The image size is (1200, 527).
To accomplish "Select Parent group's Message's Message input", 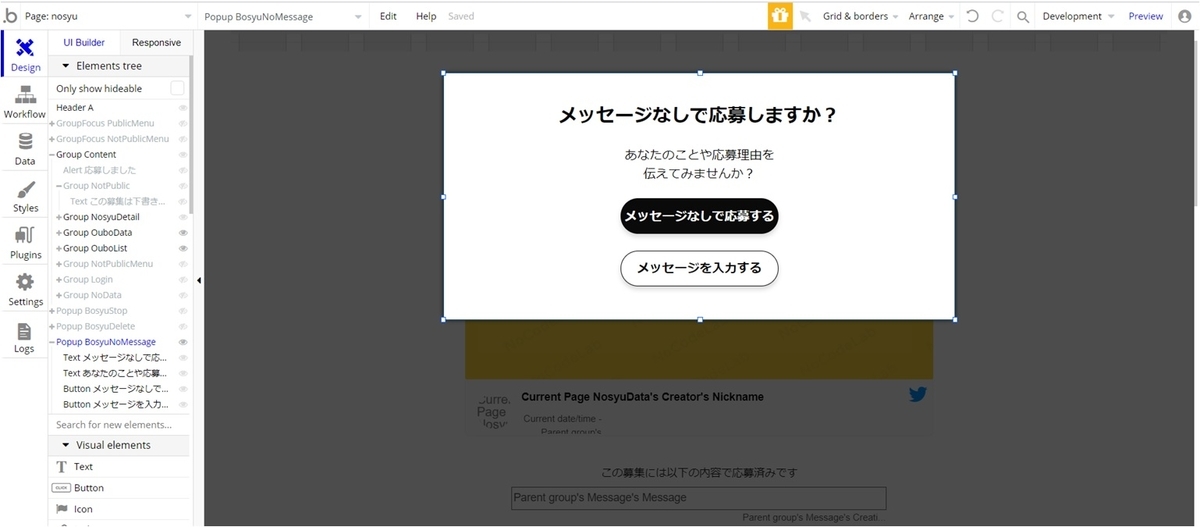I will pyautogui.click(x=698, y=498).
